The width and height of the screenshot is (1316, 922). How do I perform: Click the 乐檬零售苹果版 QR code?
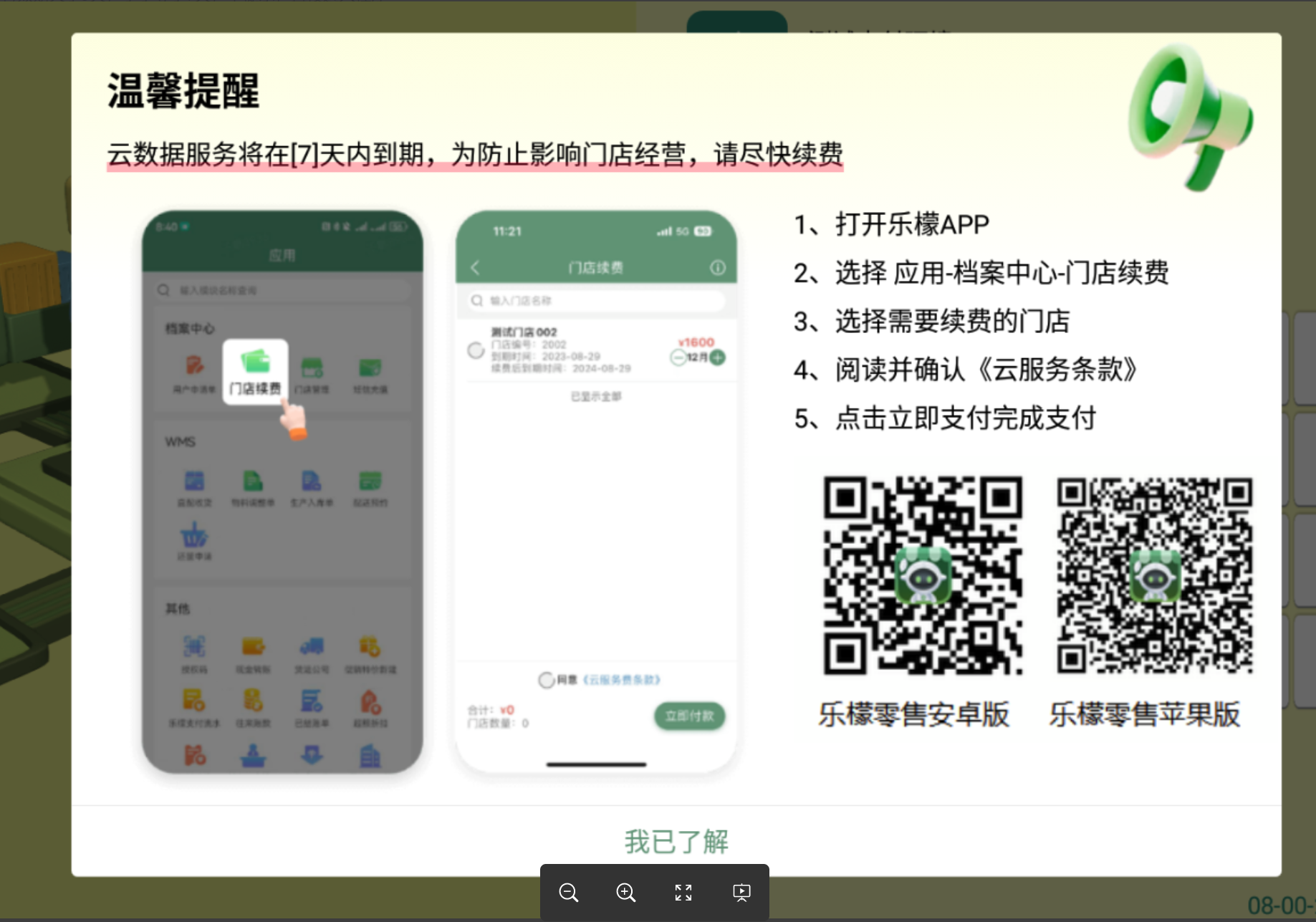(x=1155, y=576)
